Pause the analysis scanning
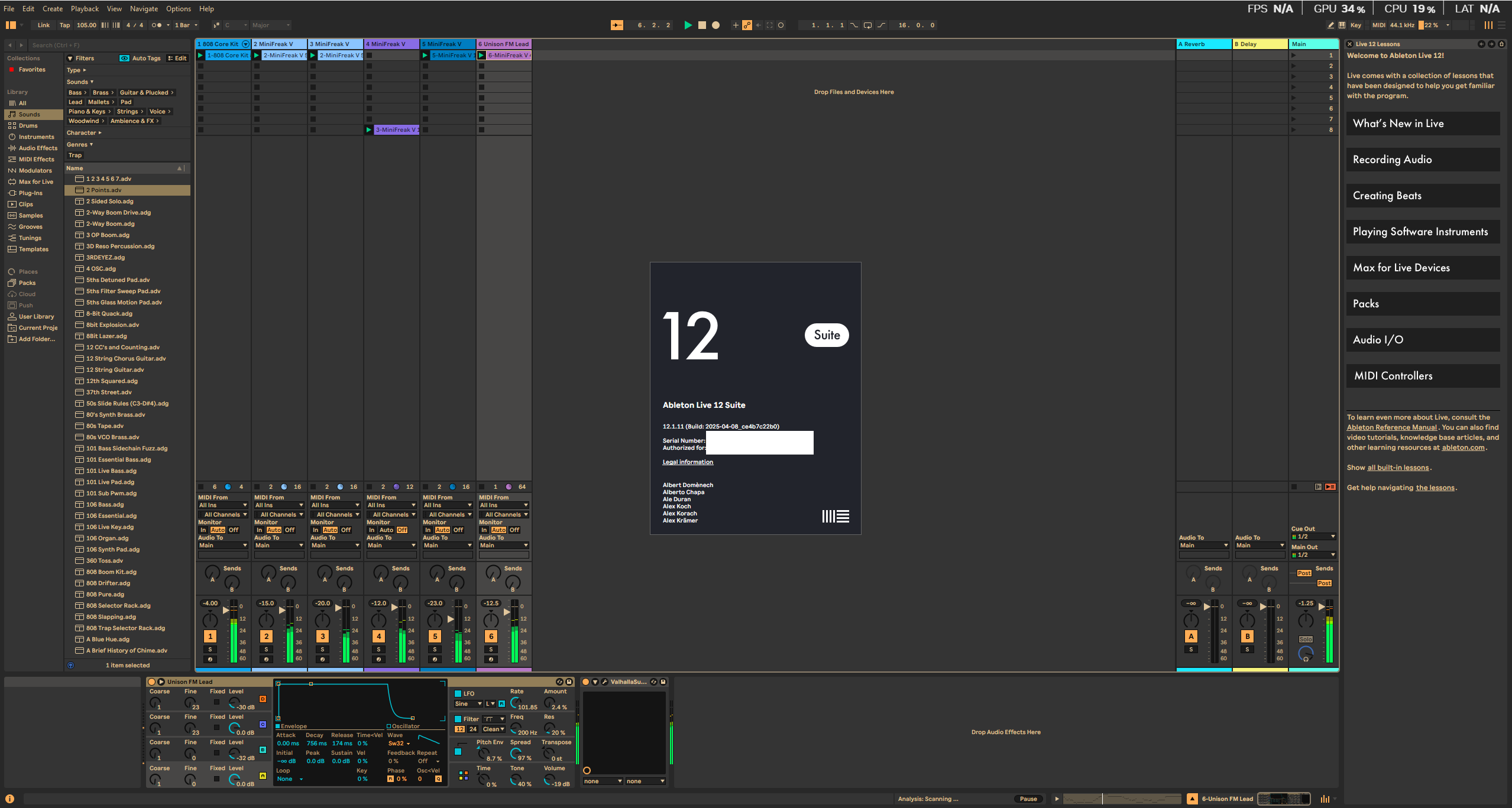1512x808 pixels. point(1028,799)
